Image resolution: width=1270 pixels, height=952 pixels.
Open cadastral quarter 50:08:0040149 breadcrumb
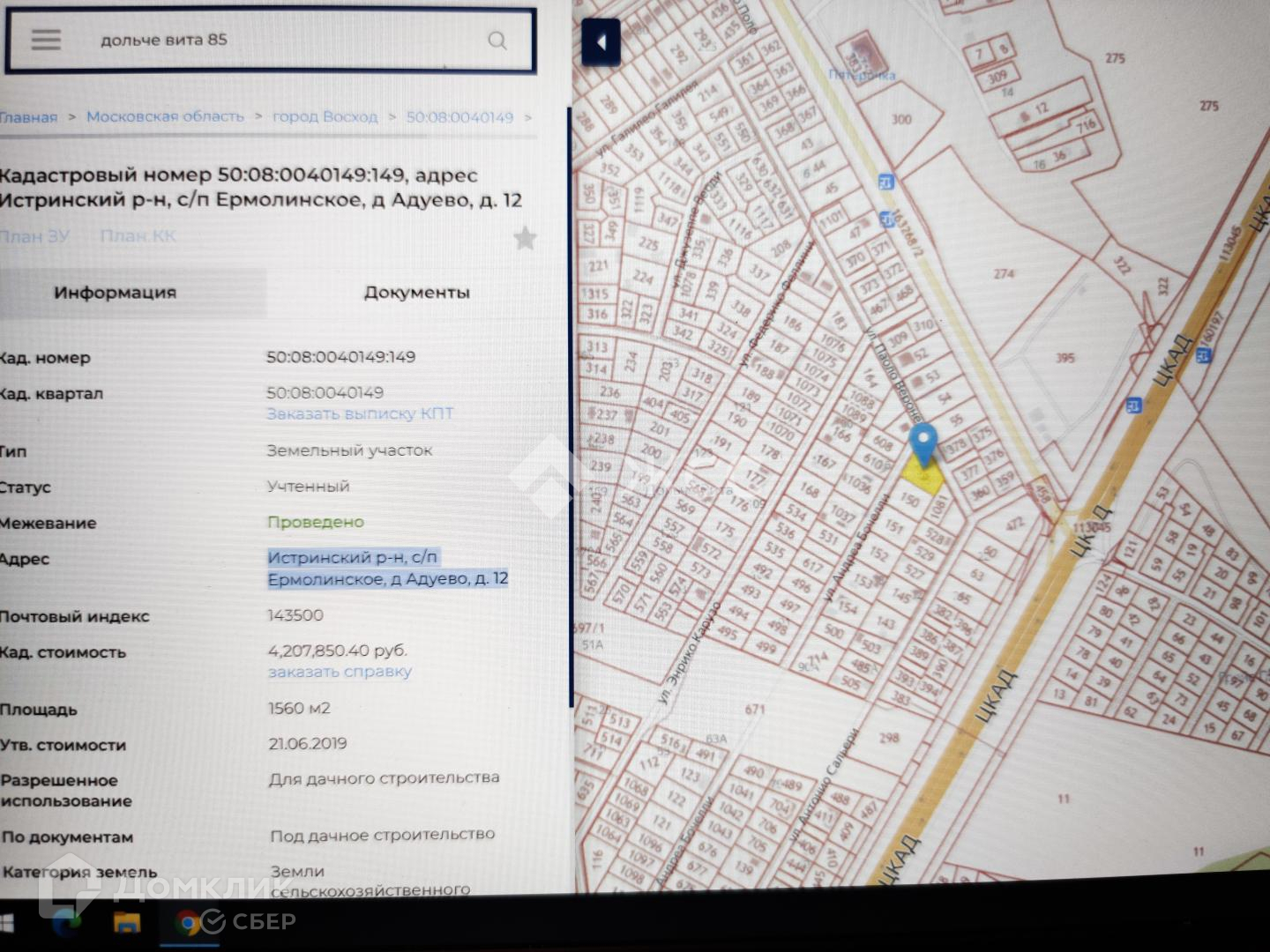[x=459, y=117]
